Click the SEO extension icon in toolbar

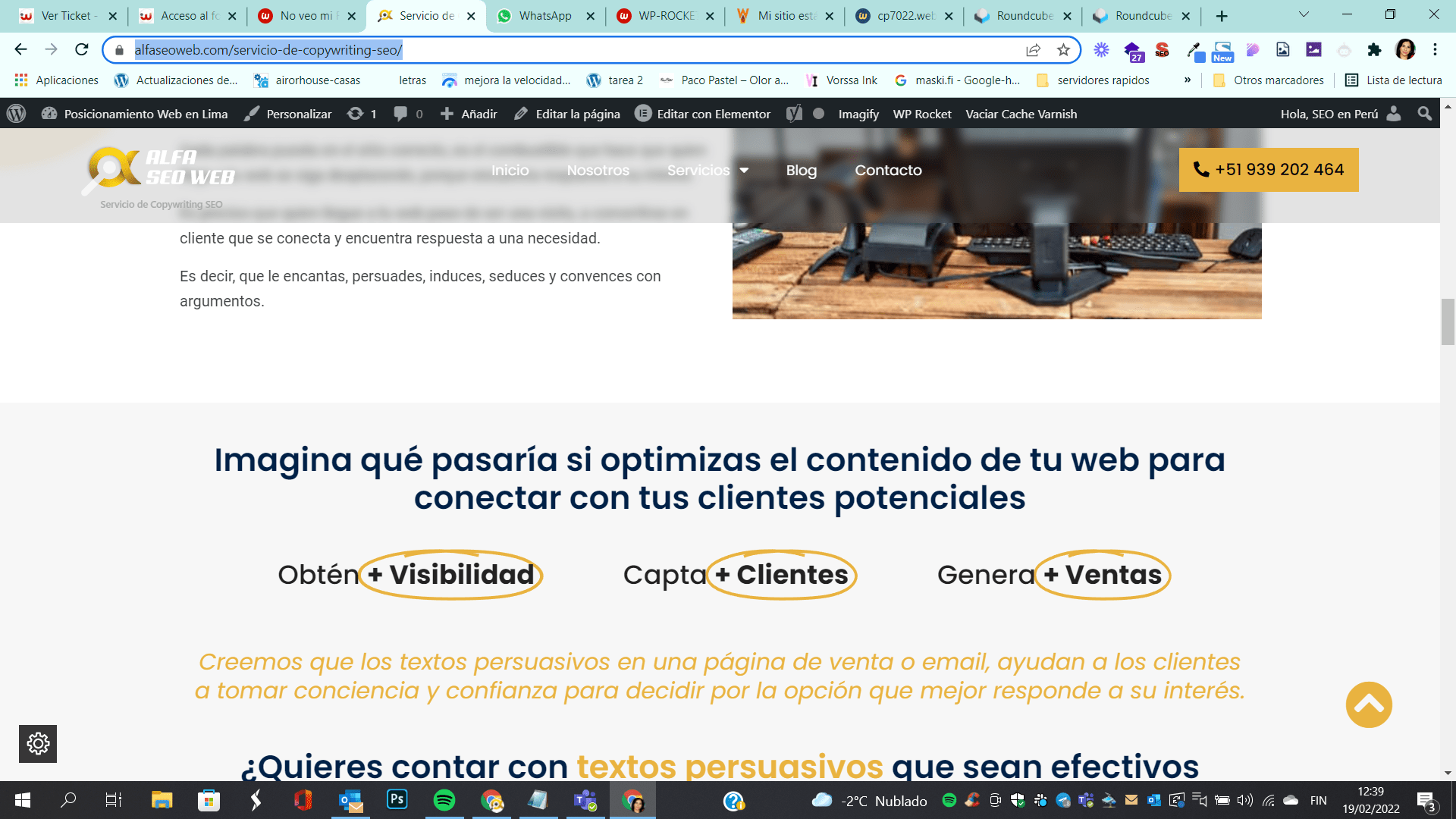[1162, 50]
